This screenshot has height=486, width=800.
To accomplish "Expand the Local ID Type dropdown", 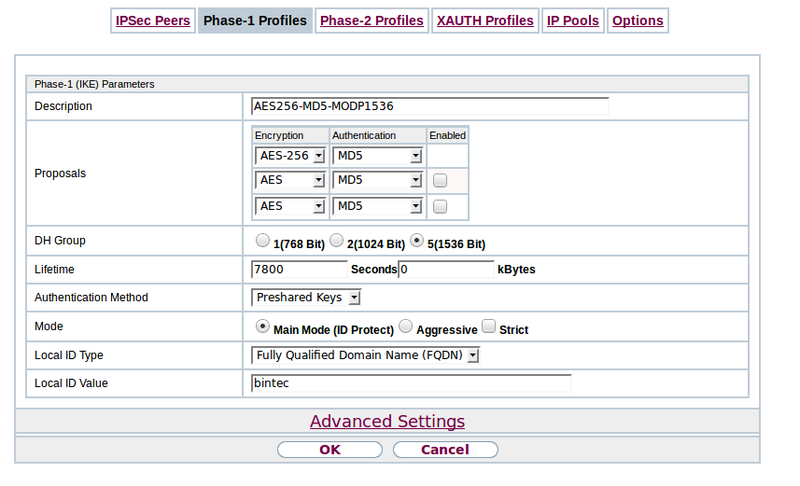I will point(366,355).
